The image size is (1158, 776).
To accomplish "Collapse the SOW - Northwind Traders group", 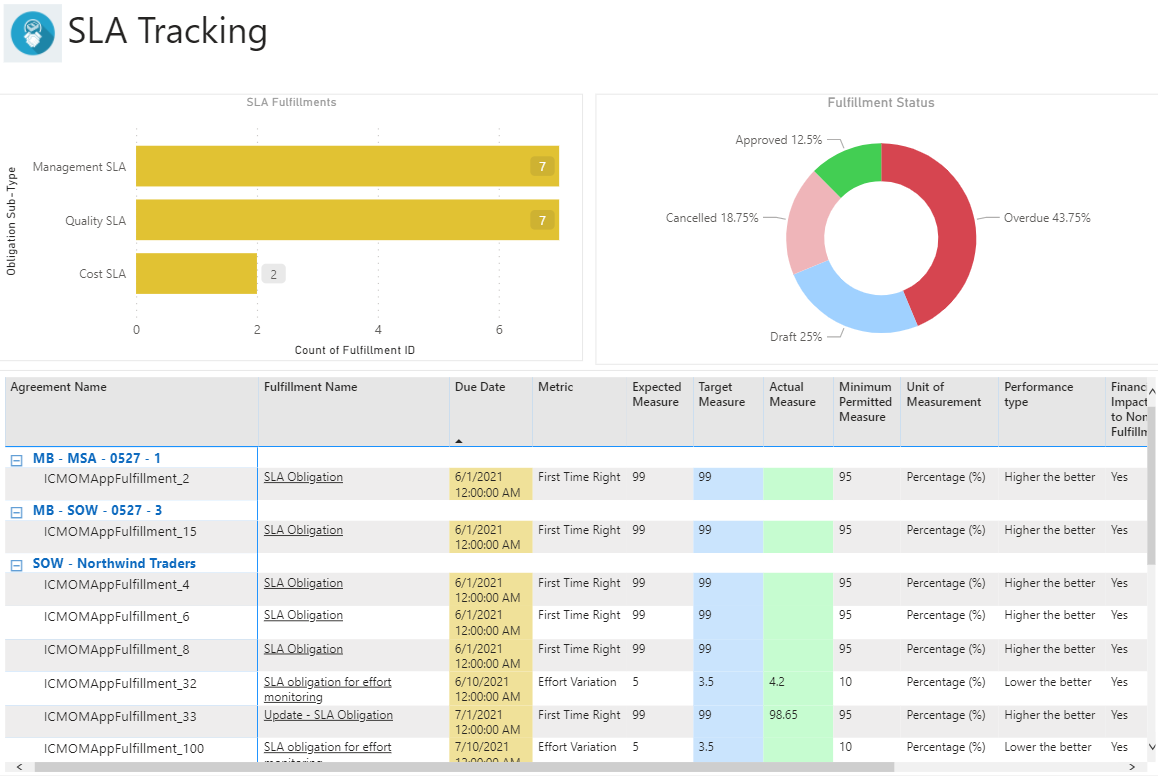I will click(16, 564).
